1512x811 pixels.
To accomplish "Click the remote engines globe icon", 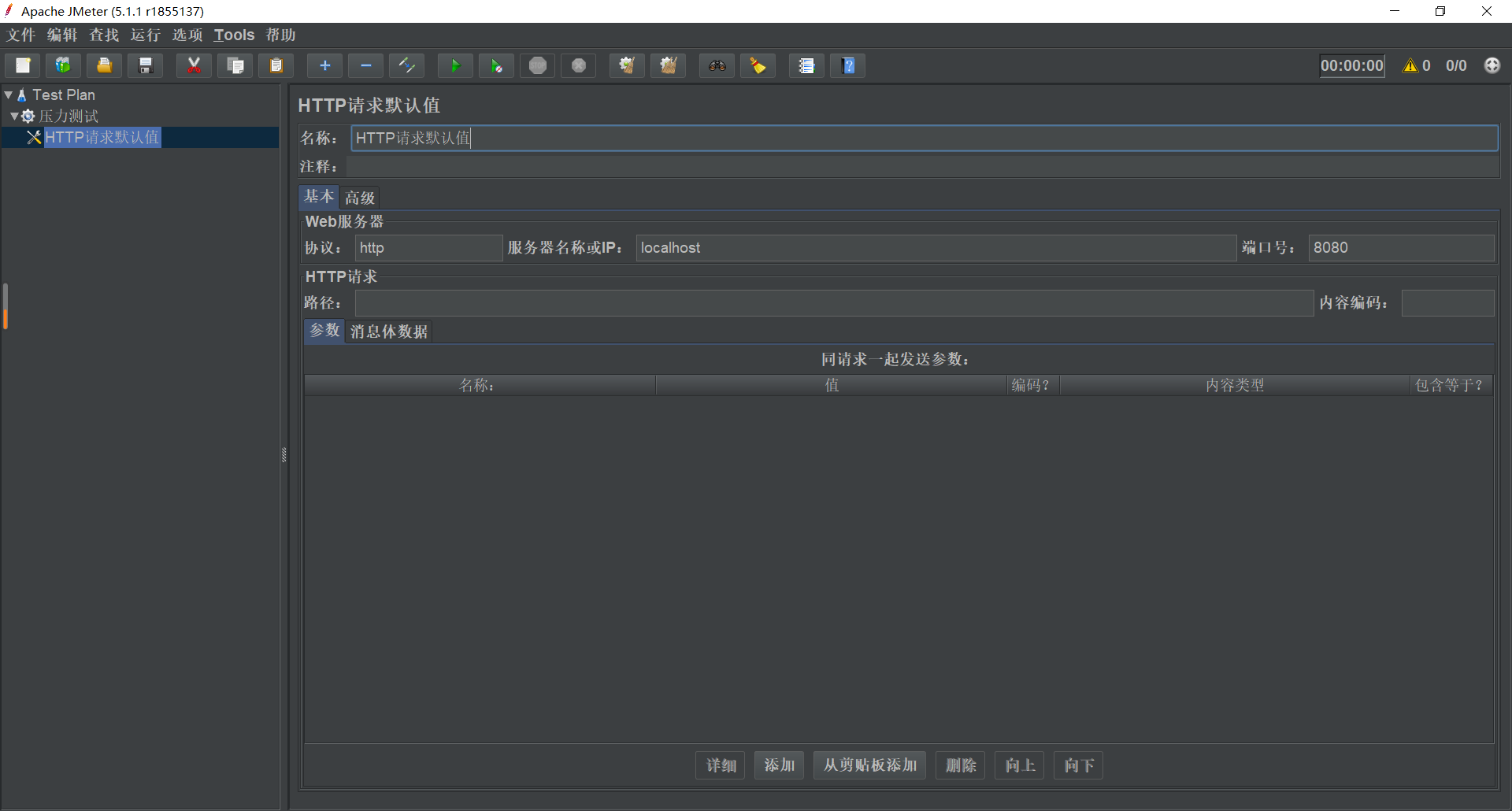I will (x=1492, y=65).
